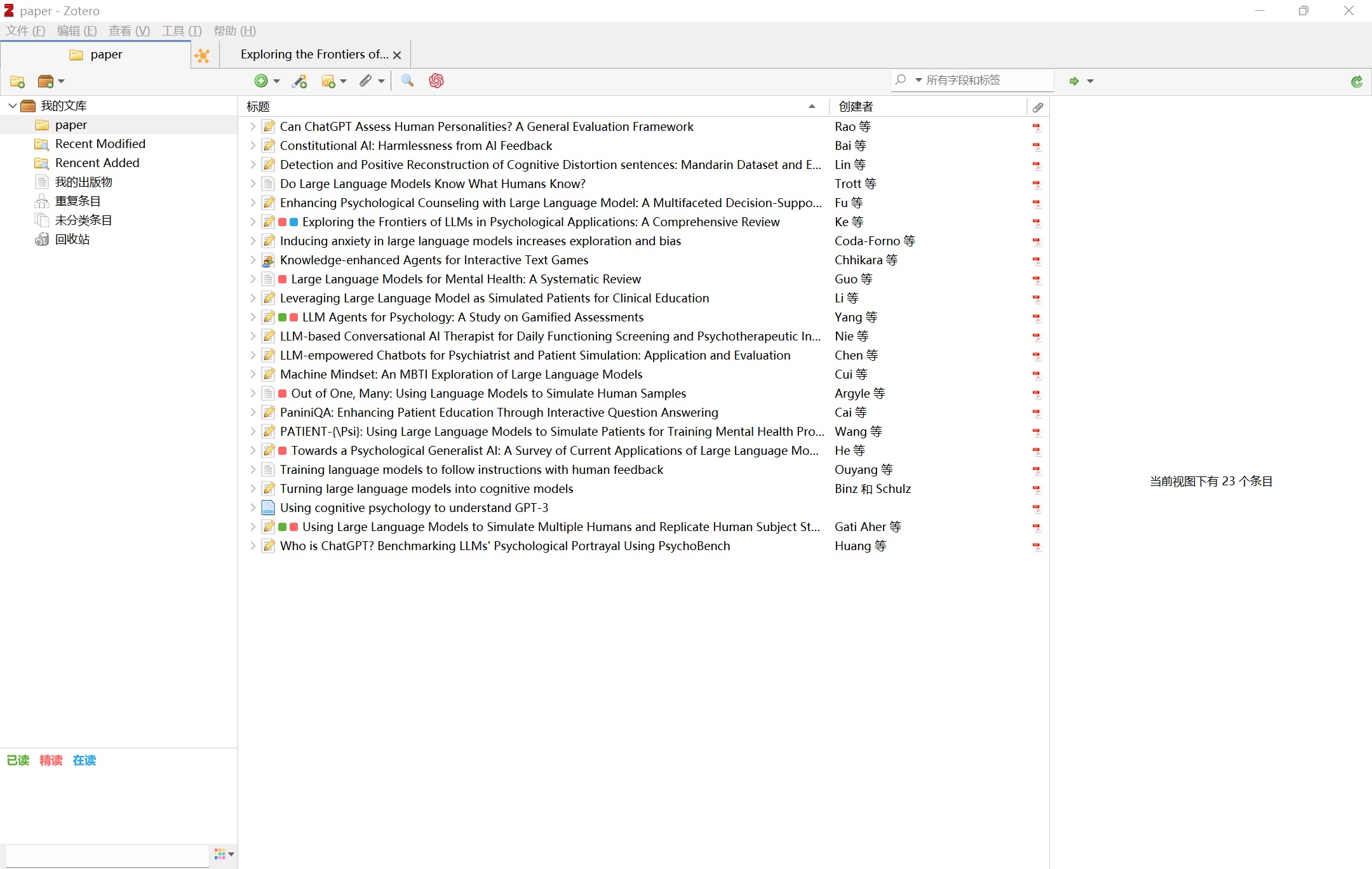Open the 回收站 trash folder
This screenshot has width=1372, height=869.
coord(72,239)
